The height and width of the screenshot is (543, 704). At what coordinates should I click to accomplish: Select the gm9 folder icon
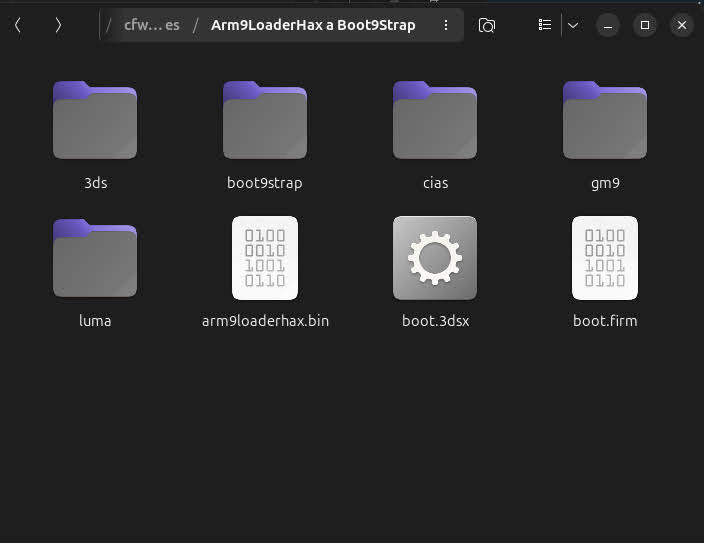[605, 120]
